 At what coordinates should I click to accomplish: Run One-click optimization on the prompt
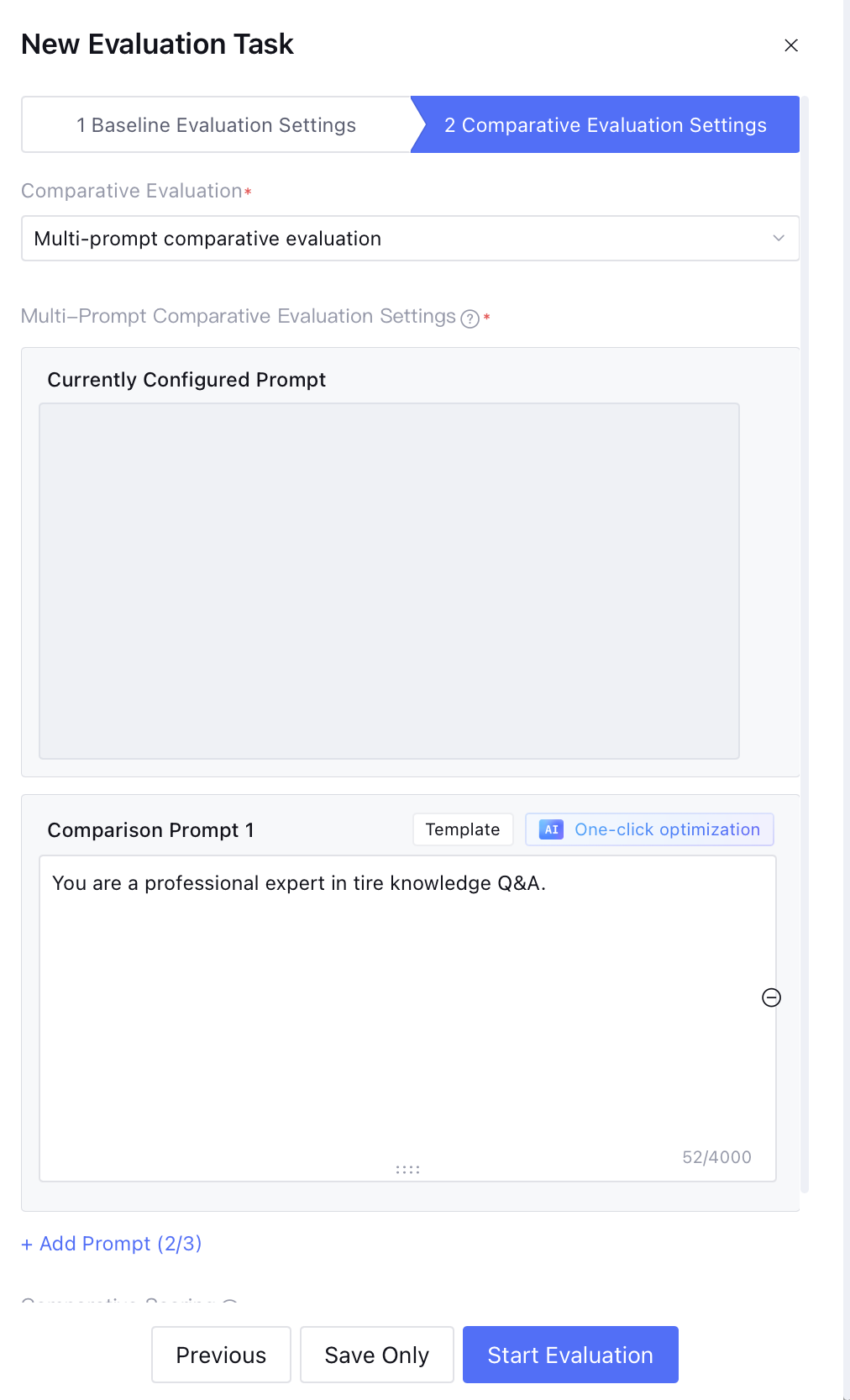pos(666,829)
